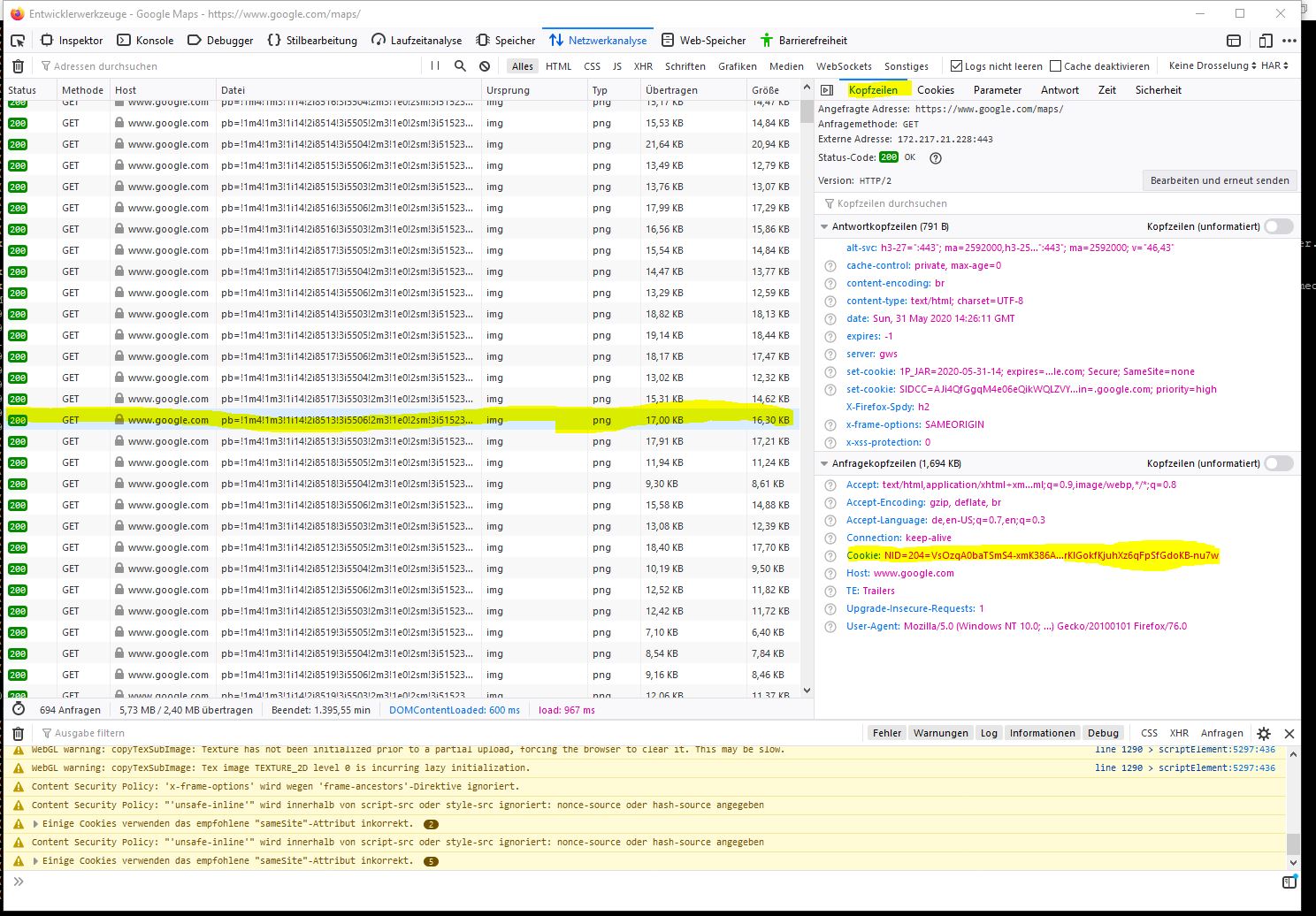1316x916 pixels.
Task: Close the split console with X
Action: click(x=1289, y=734)
